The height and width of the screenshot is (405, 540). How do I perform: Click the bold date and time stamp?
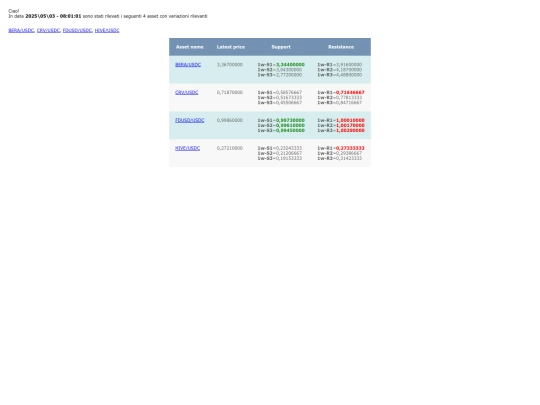[53, 16]
